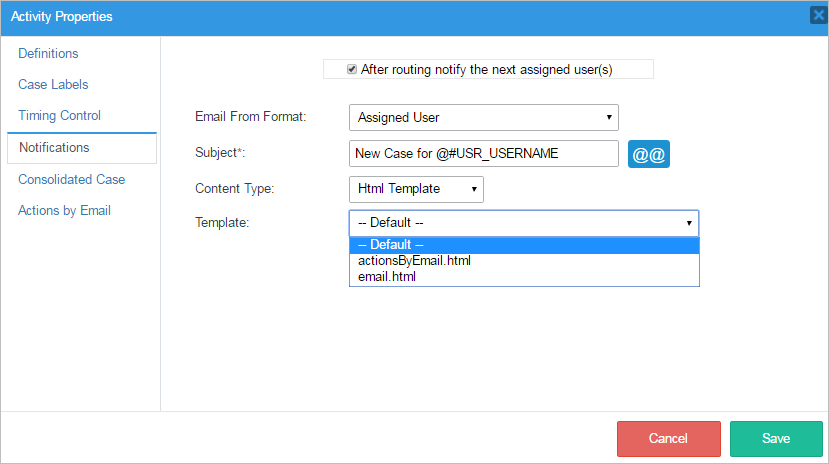Screen dimensions: 829x464
Task: Choose email.html from the template list
Action: pos(387,277)
